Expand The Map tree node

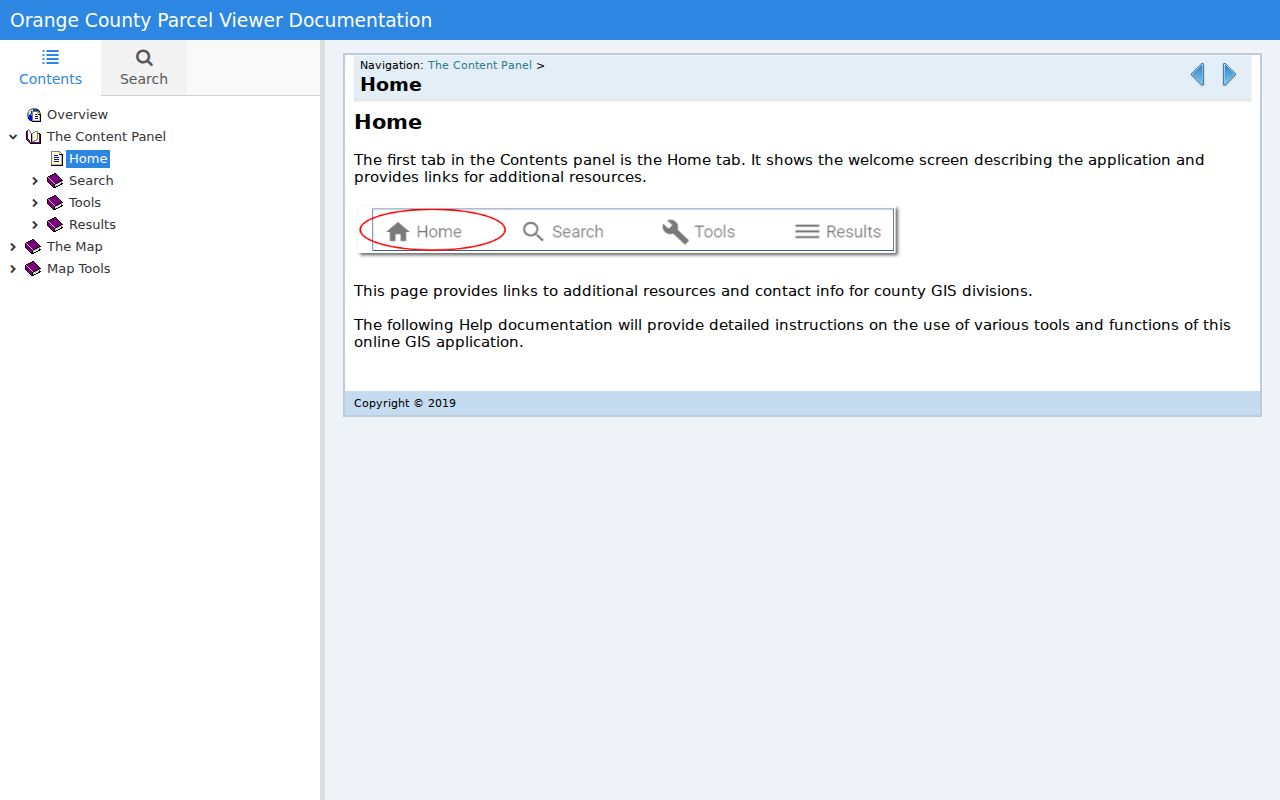pos(13,247)
